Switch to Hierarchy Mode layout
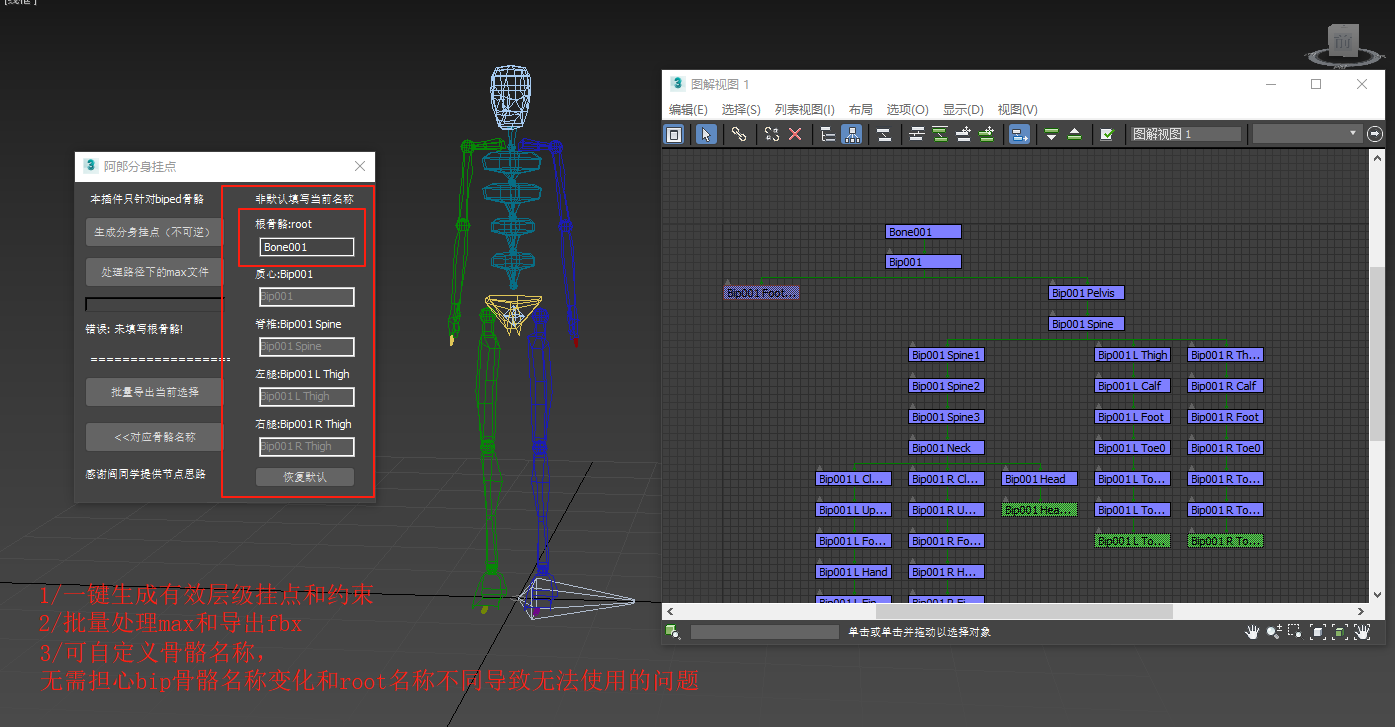The image size is (1395, 727). point(828,134)
